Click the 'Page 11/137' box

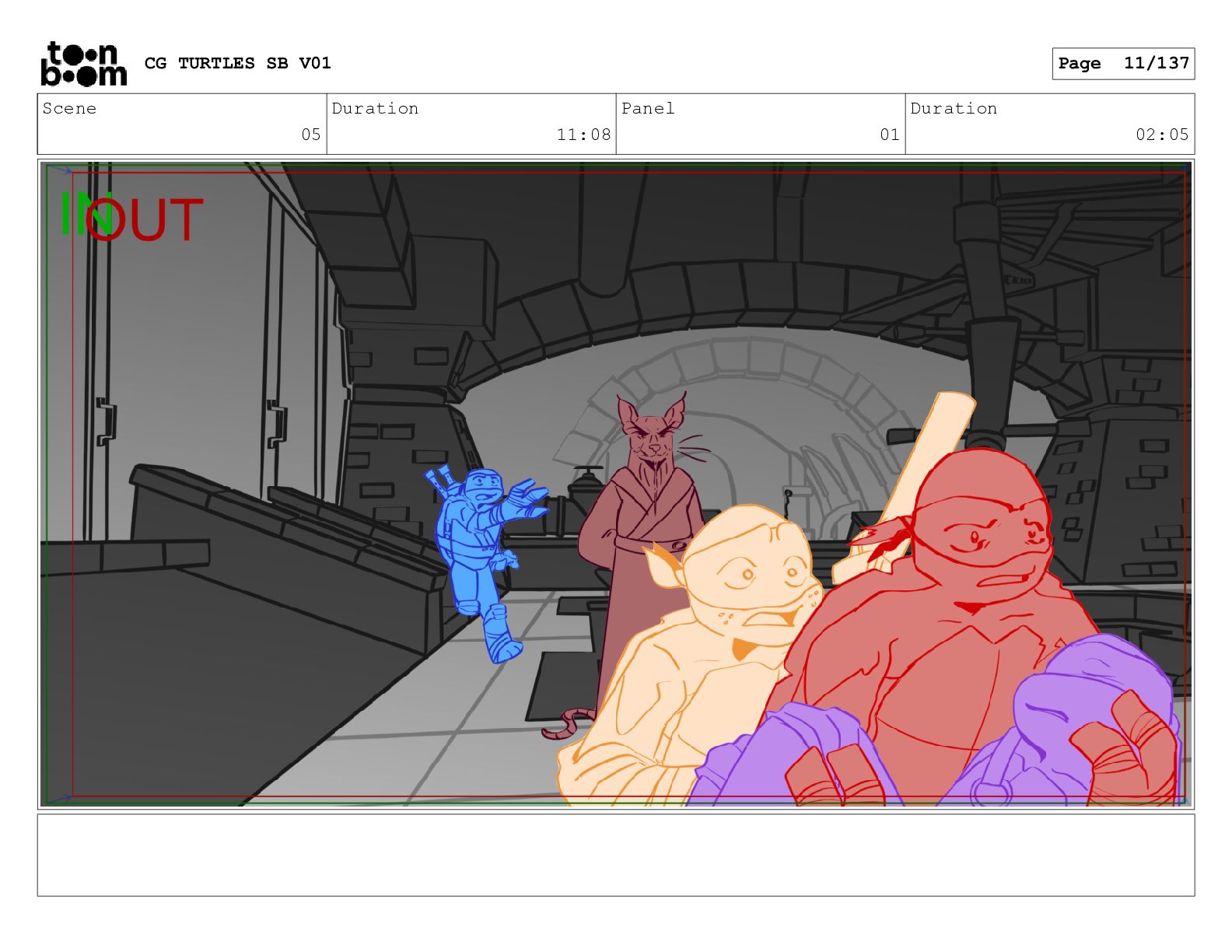pyautogui.click(x=1123, y=64)
